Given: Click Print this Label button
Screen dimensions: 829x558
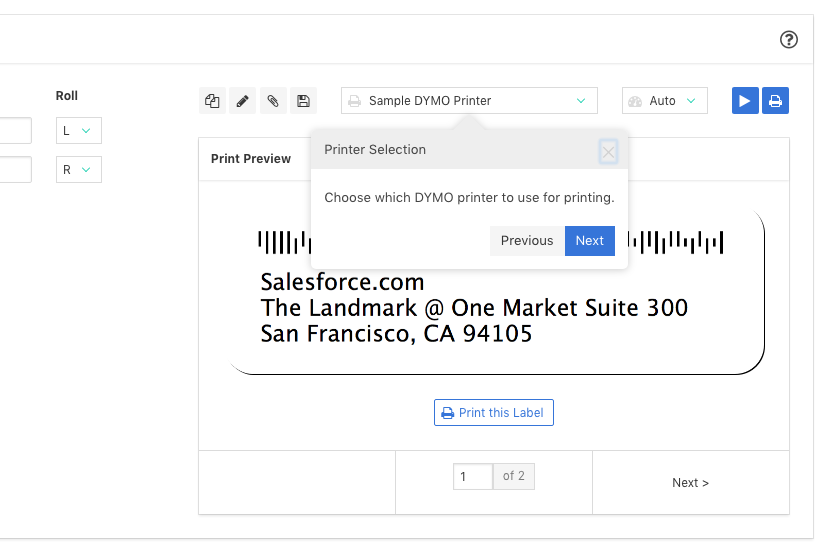Looking at the screenshot, I should click(x=493, y=413).
